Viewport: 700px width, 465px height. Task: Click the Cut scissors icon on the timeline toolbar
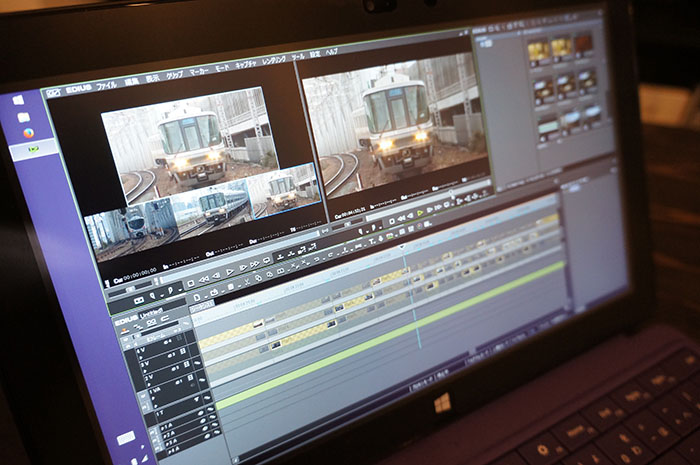246,282
